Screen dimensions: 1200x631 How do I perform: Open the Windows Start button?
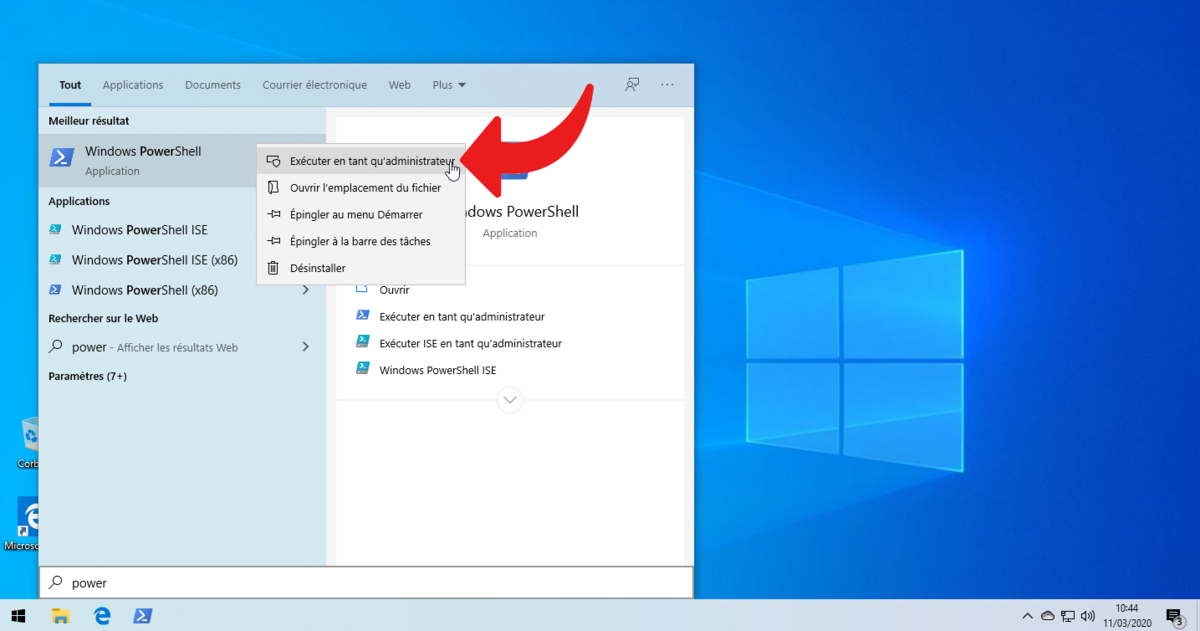[x=18, y=615]
